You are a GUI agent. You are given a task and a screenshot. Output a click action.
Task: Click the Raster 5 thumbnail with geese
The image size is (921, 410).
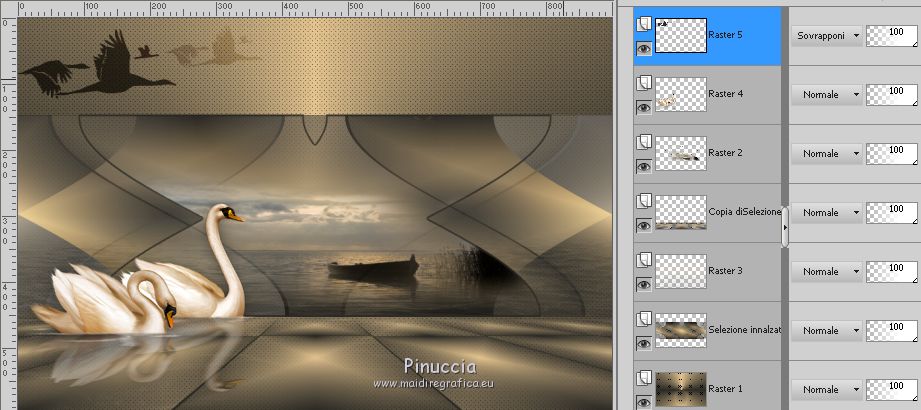(681, 36)
